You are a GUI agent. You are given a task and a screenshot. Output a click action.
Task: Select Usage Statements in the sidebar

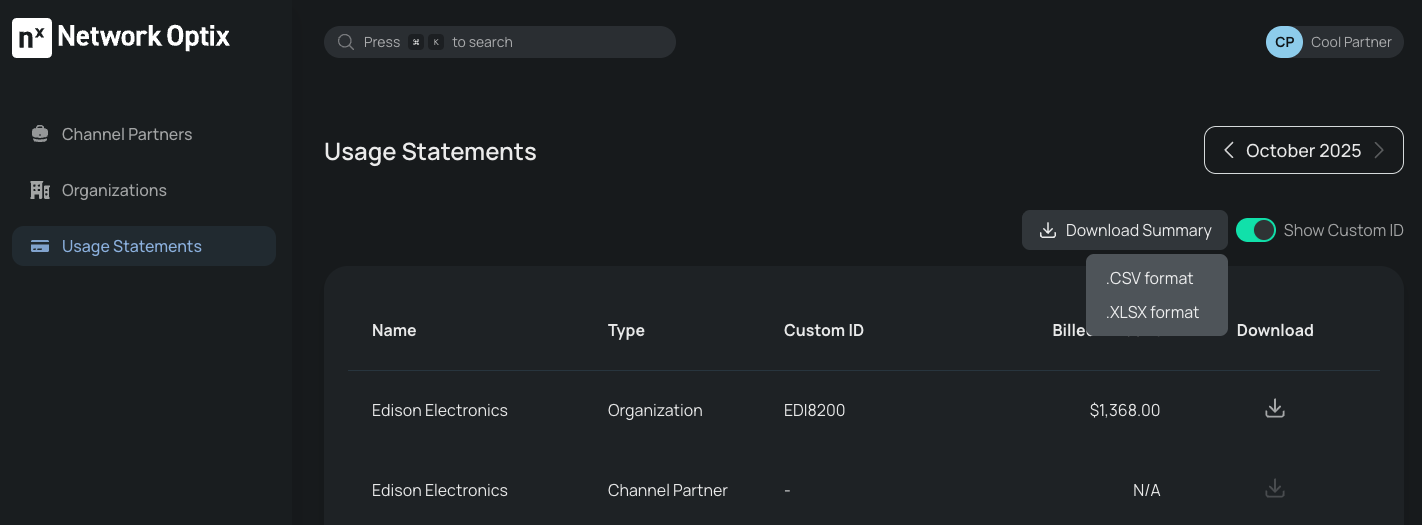click(144, 246)
